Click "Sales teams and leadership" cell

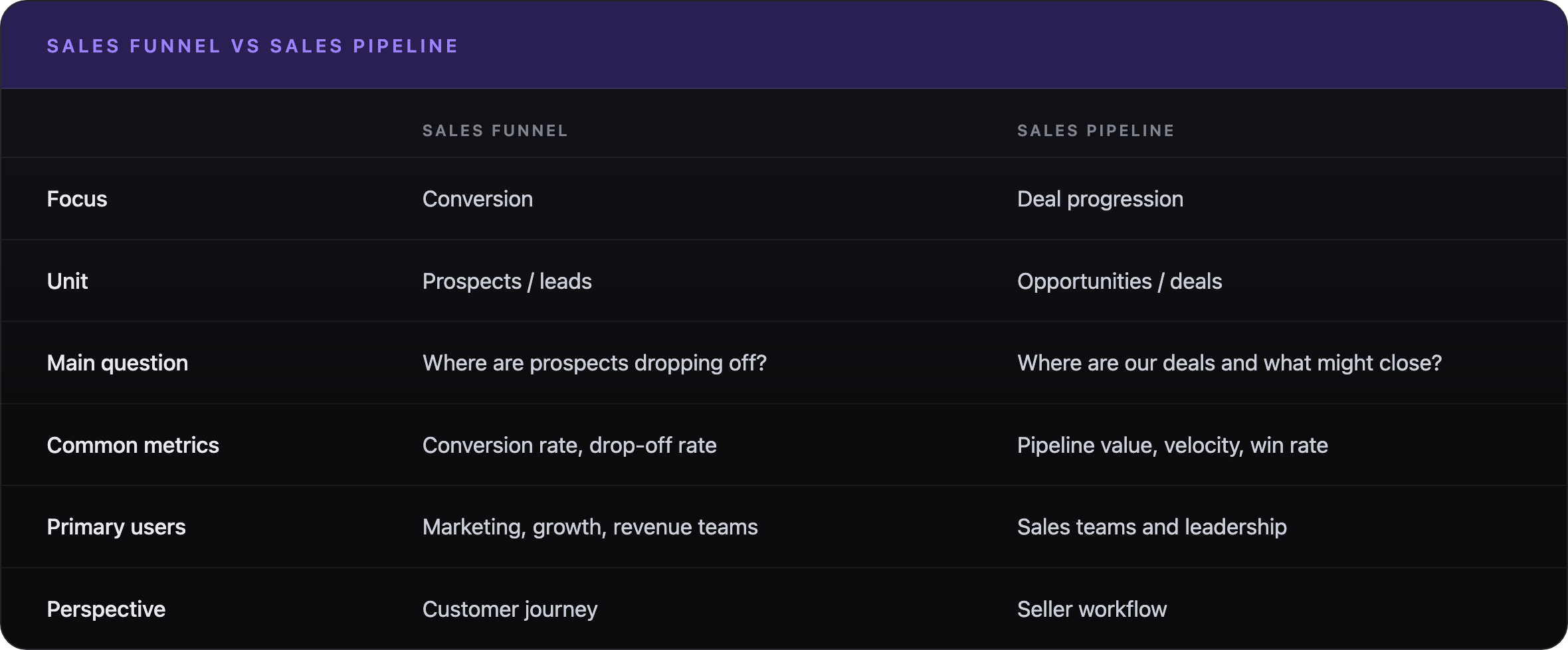1152,527
